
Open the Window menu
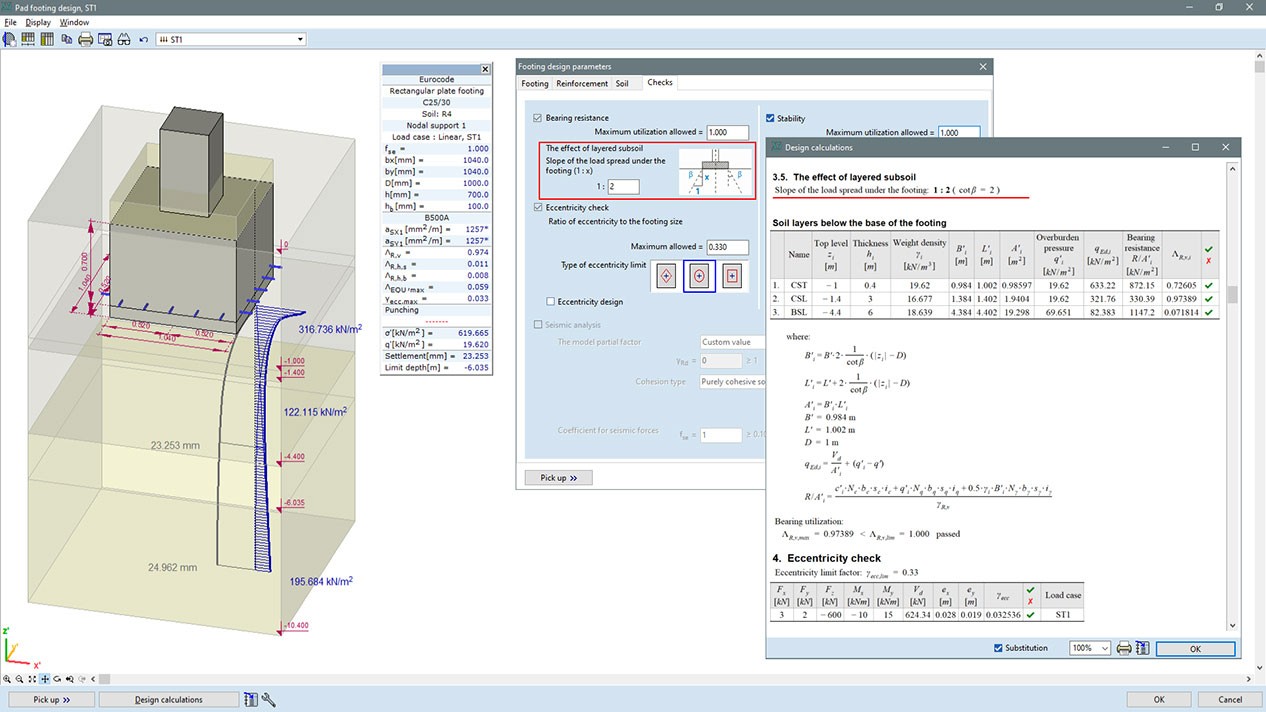coord(74,22)
